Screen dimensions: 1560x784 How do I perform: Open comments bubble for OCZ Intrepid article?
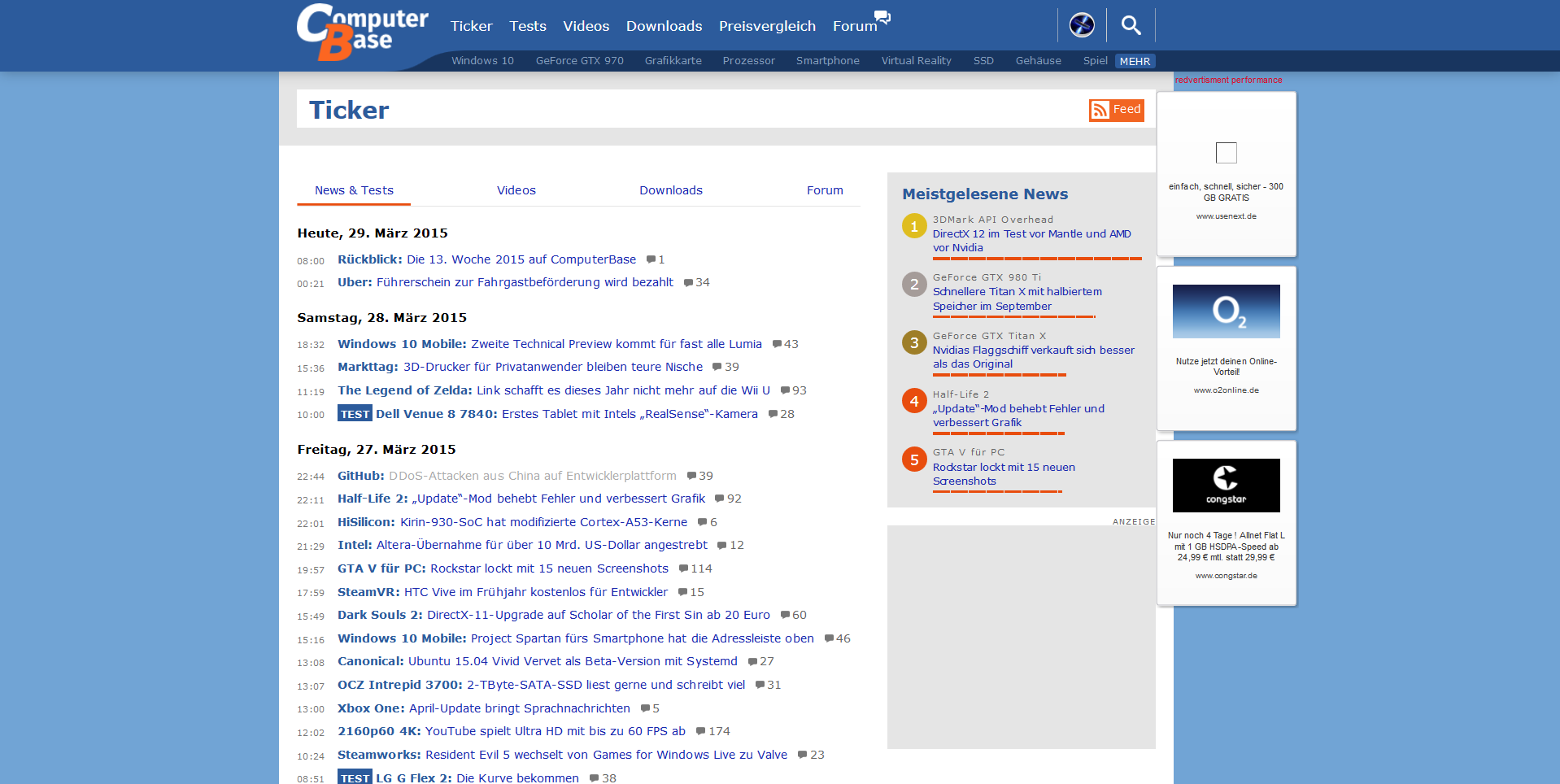[x=760, y=686]
